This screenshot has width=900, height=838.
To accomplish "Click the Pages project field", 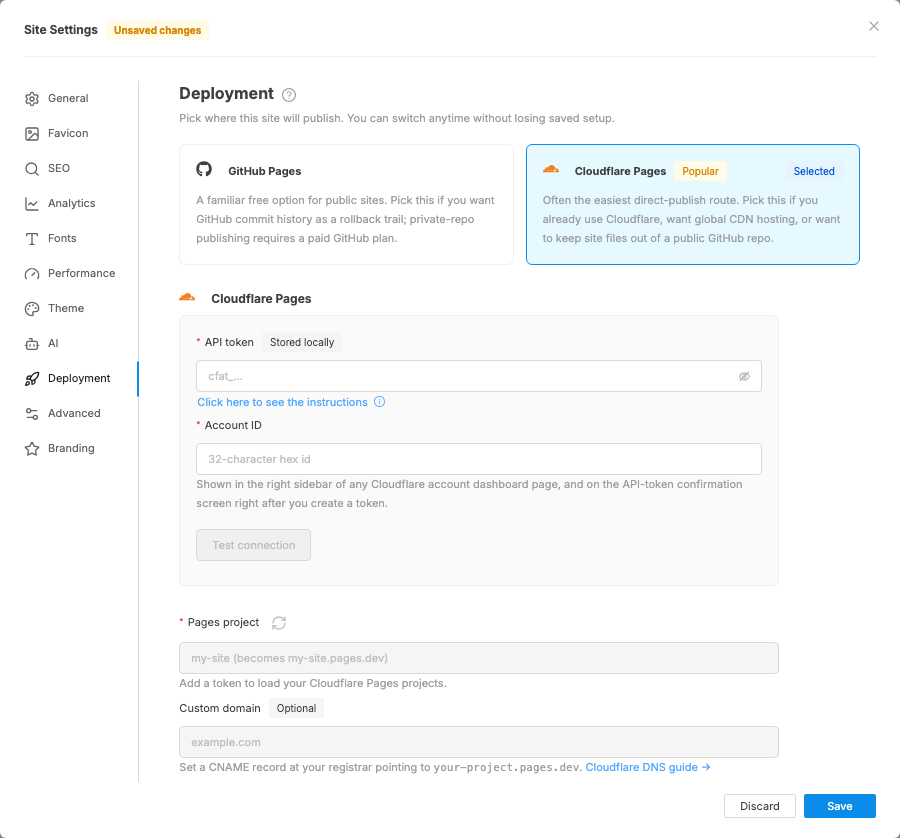I will coord(479,658).
